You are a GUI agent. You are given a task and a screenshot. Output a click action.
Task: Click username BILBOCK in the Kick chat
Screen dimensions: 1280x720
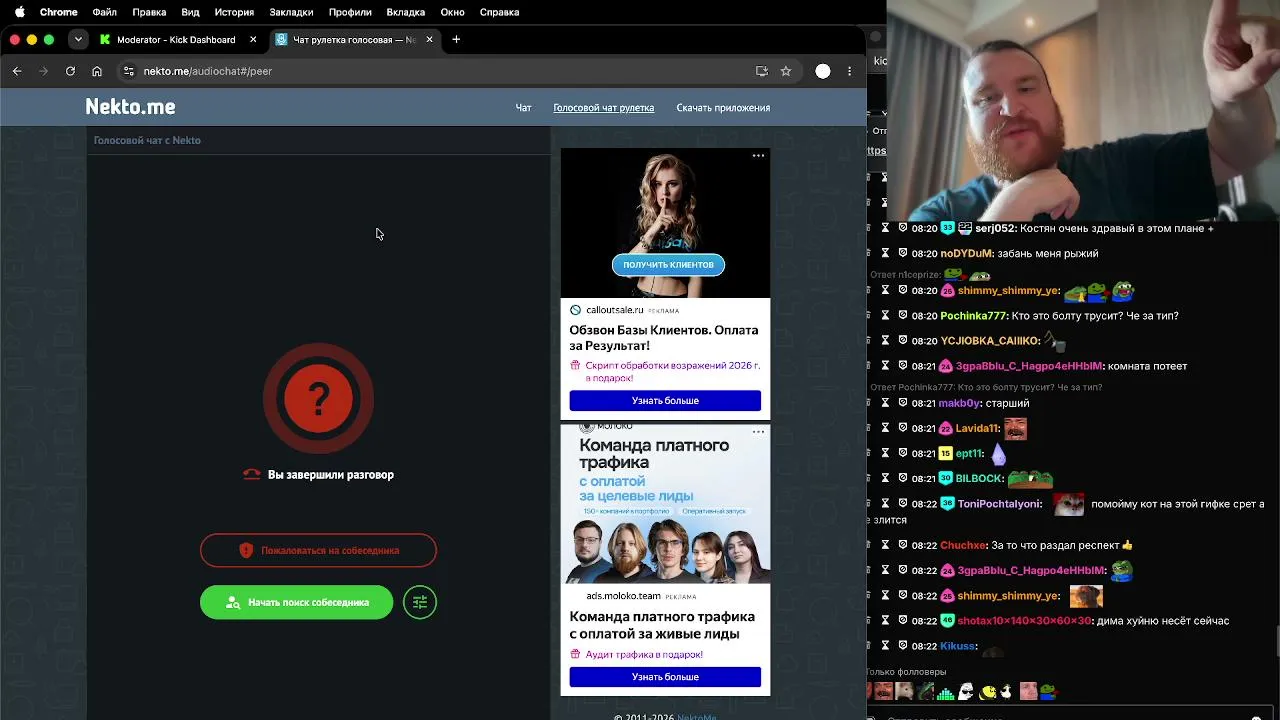[979, 478]
